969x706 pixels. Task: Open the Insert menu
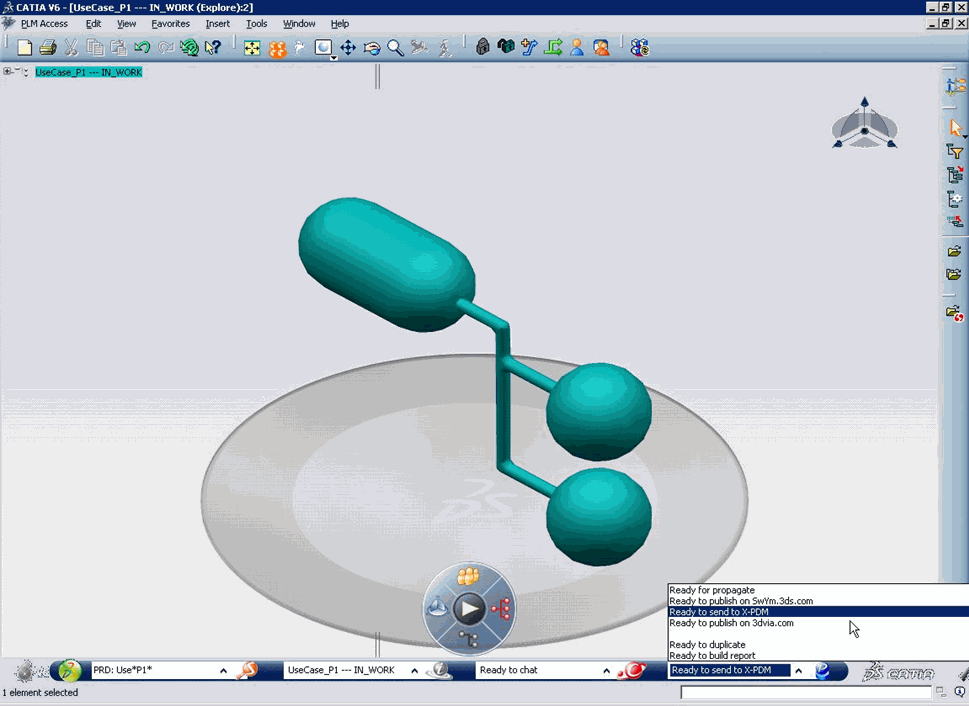point(218,23)
